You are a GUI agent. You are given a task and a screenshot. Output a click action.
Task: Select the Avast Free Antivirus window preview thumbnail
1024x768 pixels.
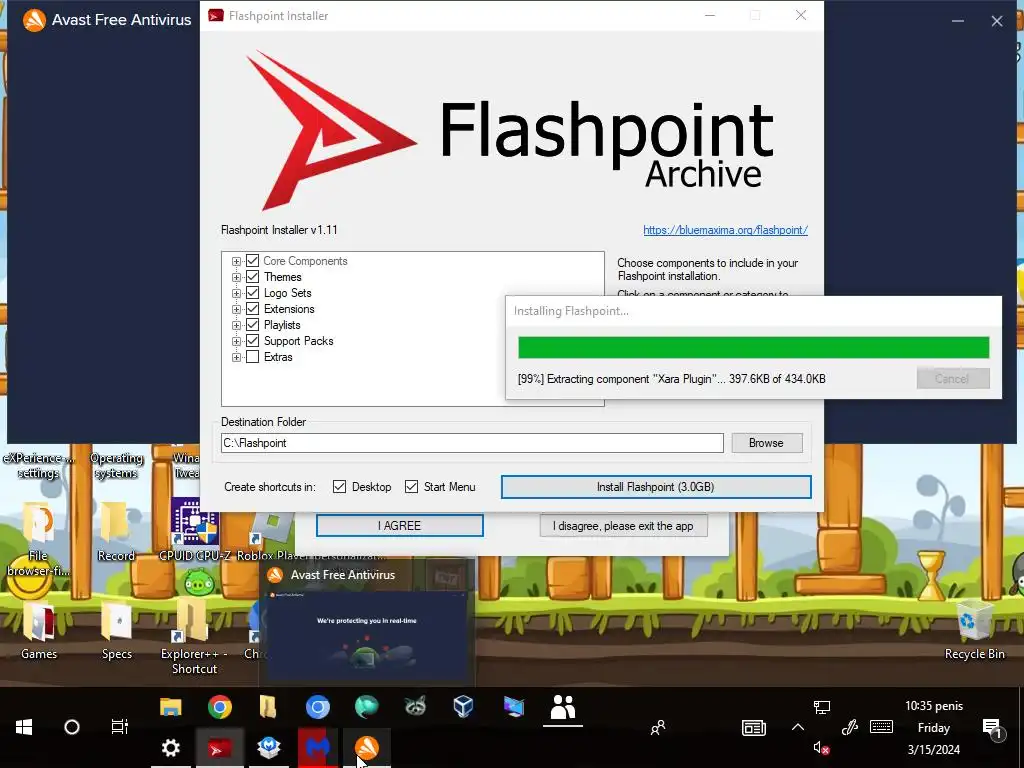point(366,621)
